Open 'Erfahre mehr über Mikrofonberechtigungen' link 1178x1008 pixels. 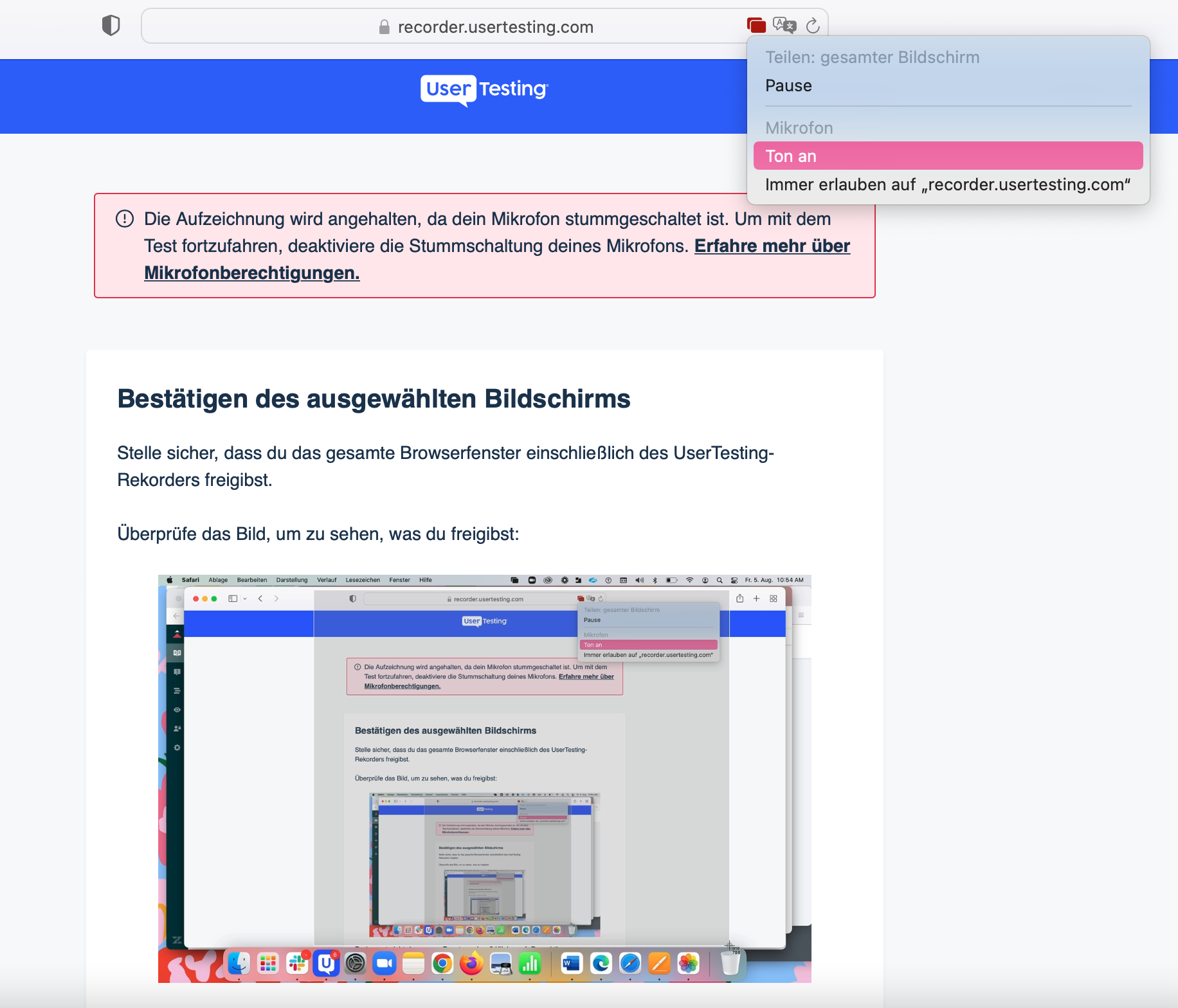(497, 259)
